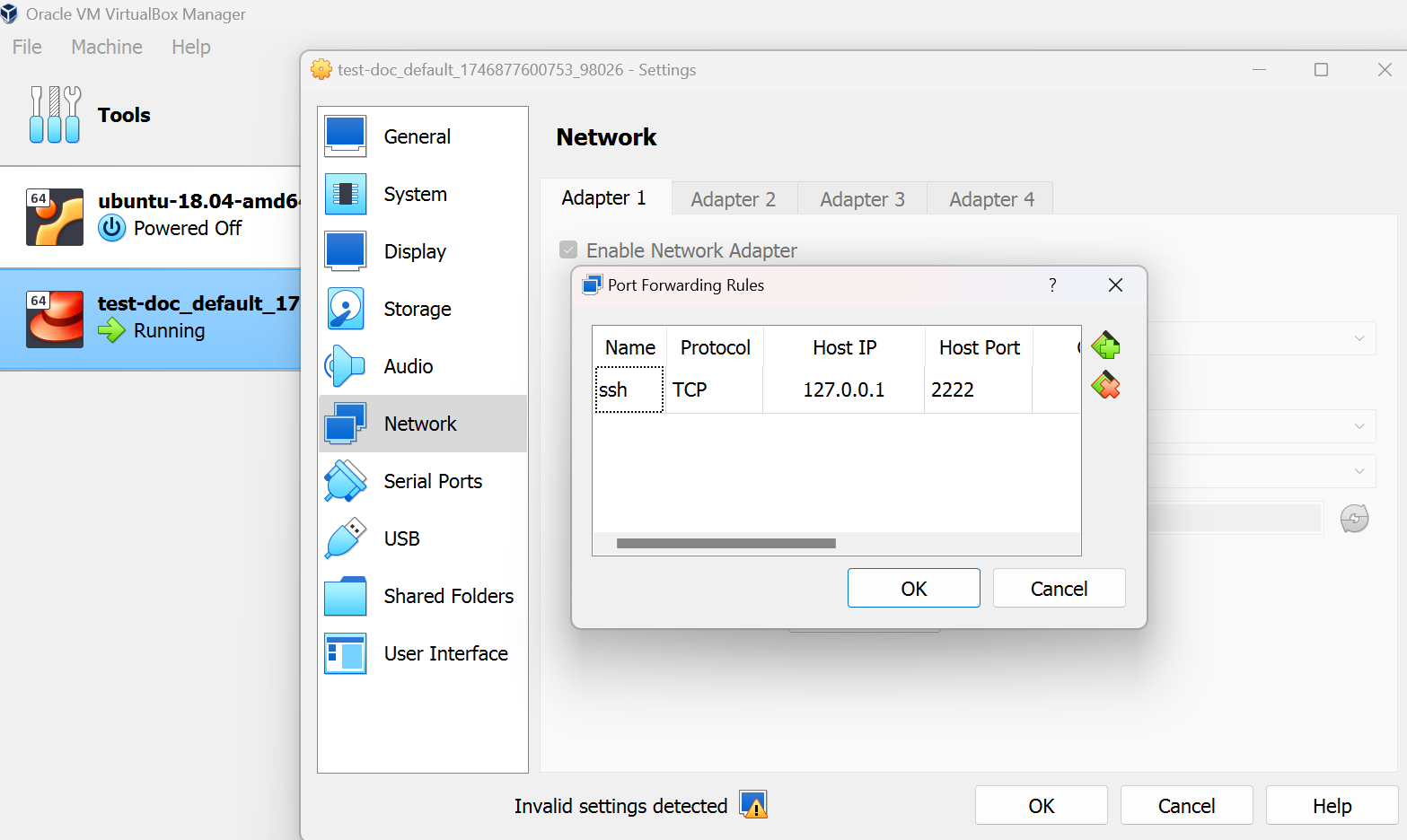Click OK in the Settings window

pos(1042,805)
